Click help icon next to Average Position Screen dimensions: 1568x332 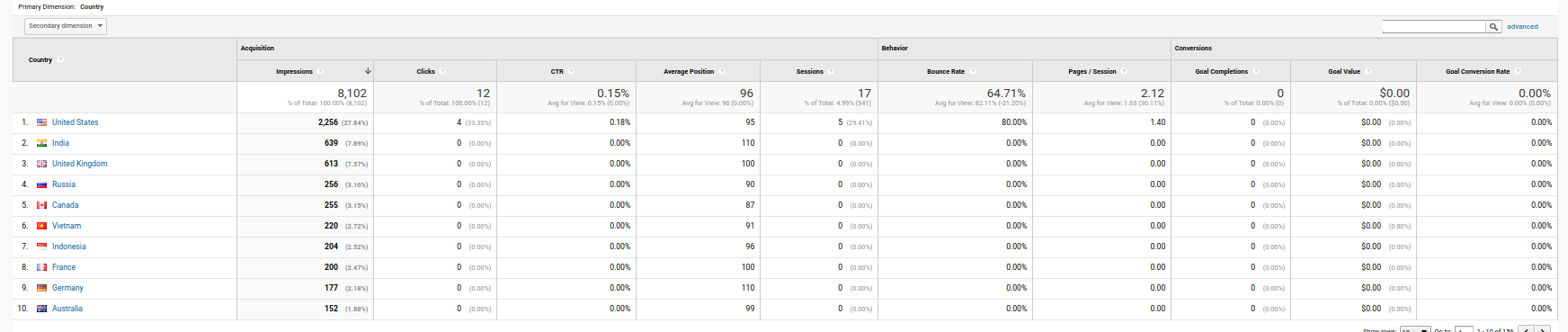721,71
